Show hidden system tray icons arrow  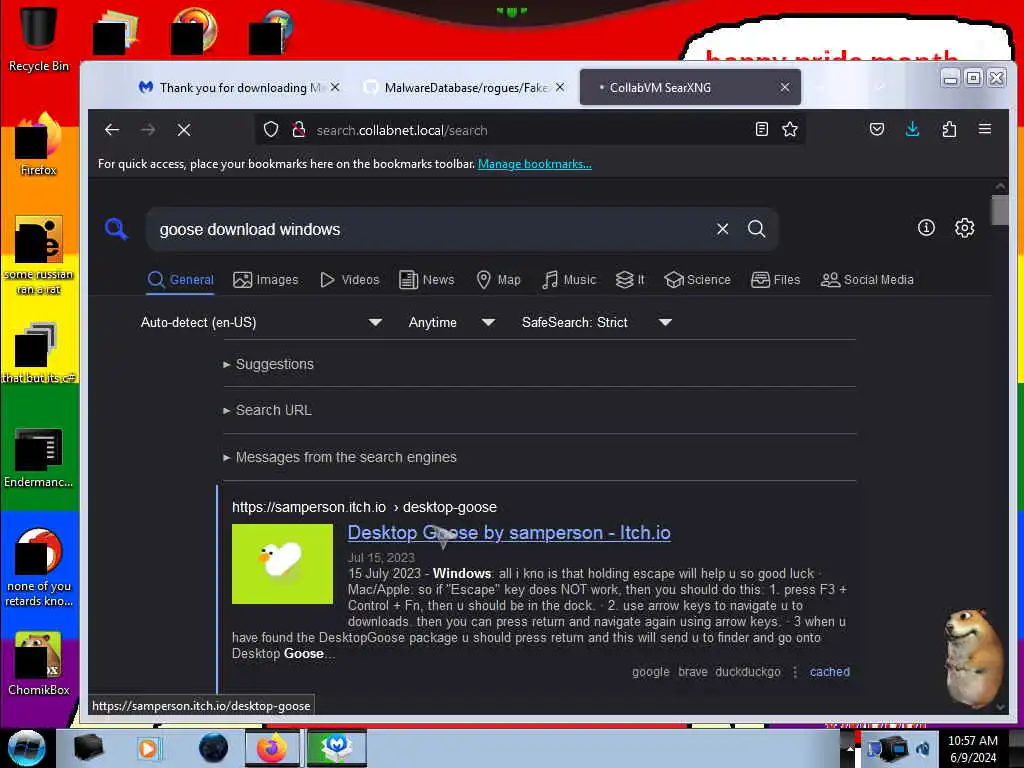849,748
